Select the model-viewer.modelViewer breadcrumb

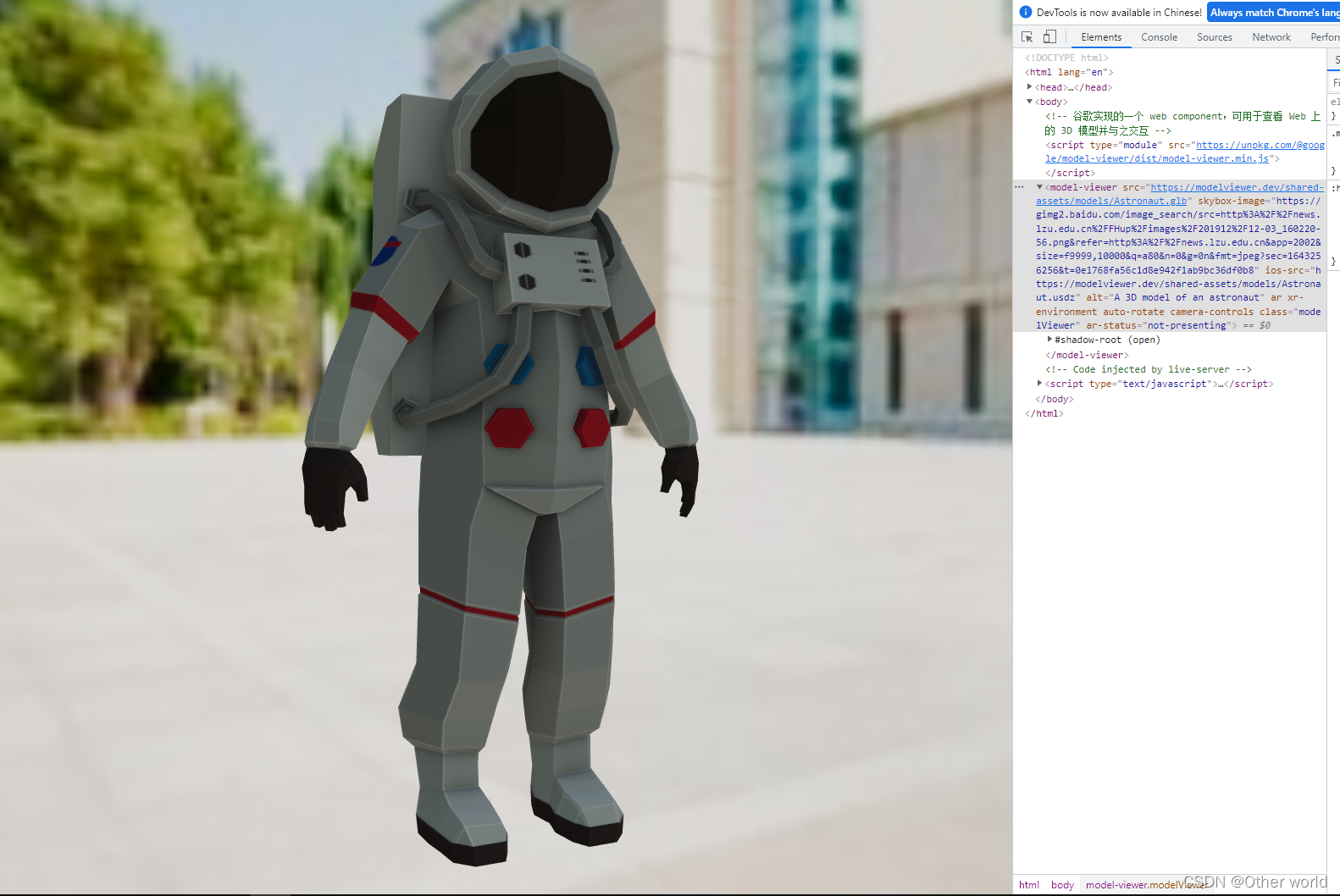pyautogui.click(x=1146, y=885)
